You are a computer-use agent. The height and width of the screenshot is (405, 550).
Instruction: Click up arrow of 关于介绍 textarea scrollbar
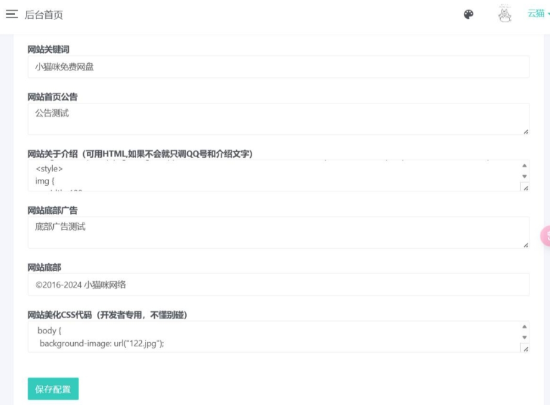[524, 166]
